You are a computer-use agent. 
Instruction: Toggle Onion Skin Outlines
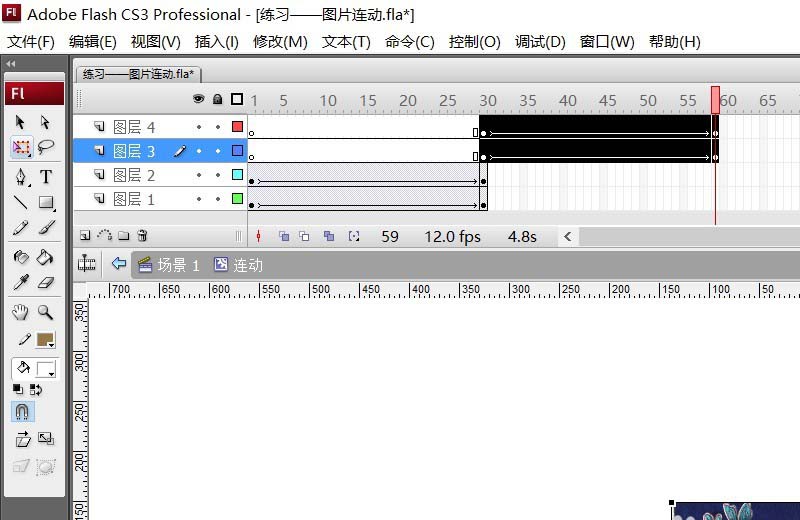305,236
